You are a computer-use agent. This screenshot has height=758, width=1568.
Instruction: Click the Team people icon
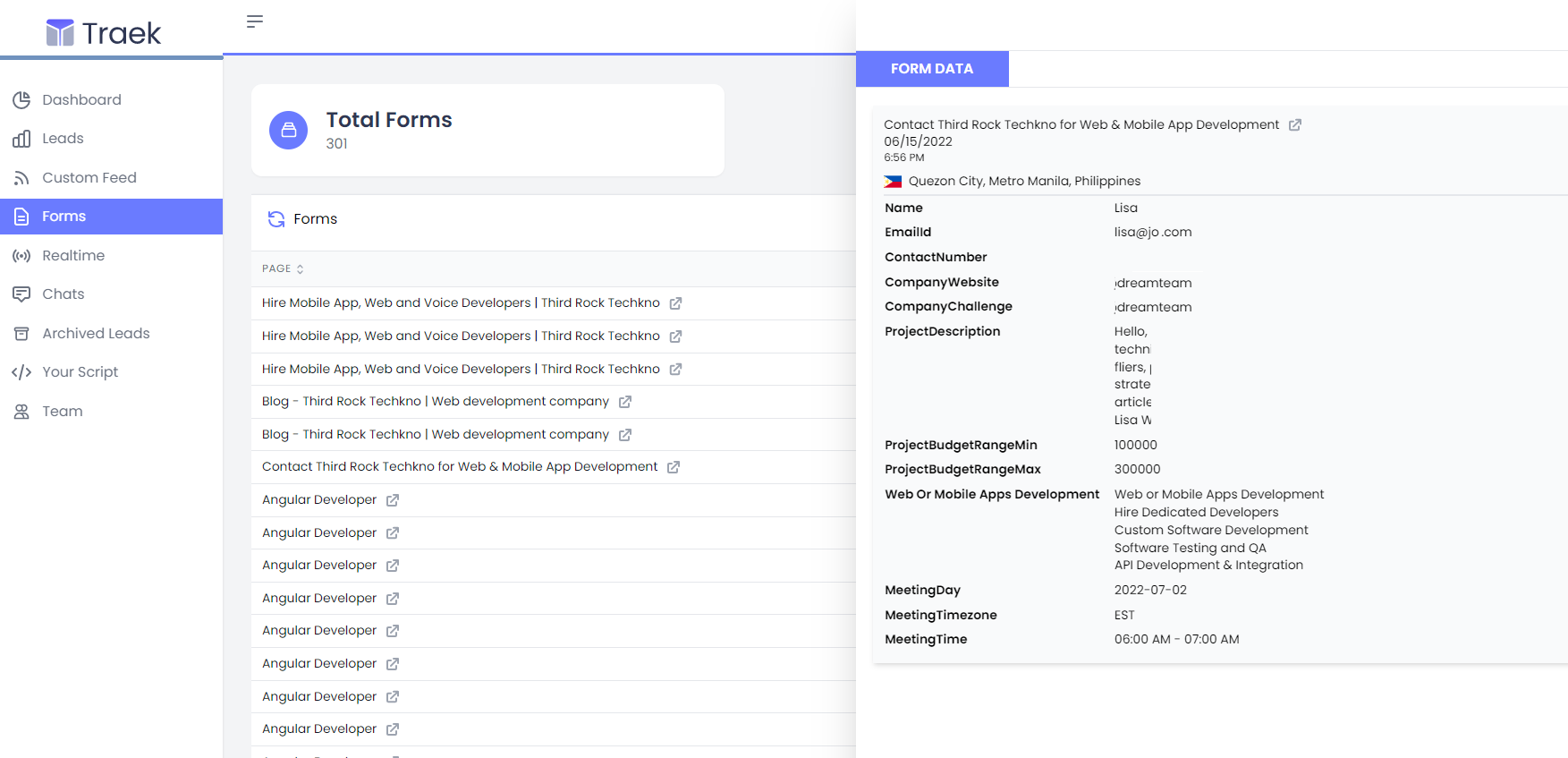(x=21, y=412)
